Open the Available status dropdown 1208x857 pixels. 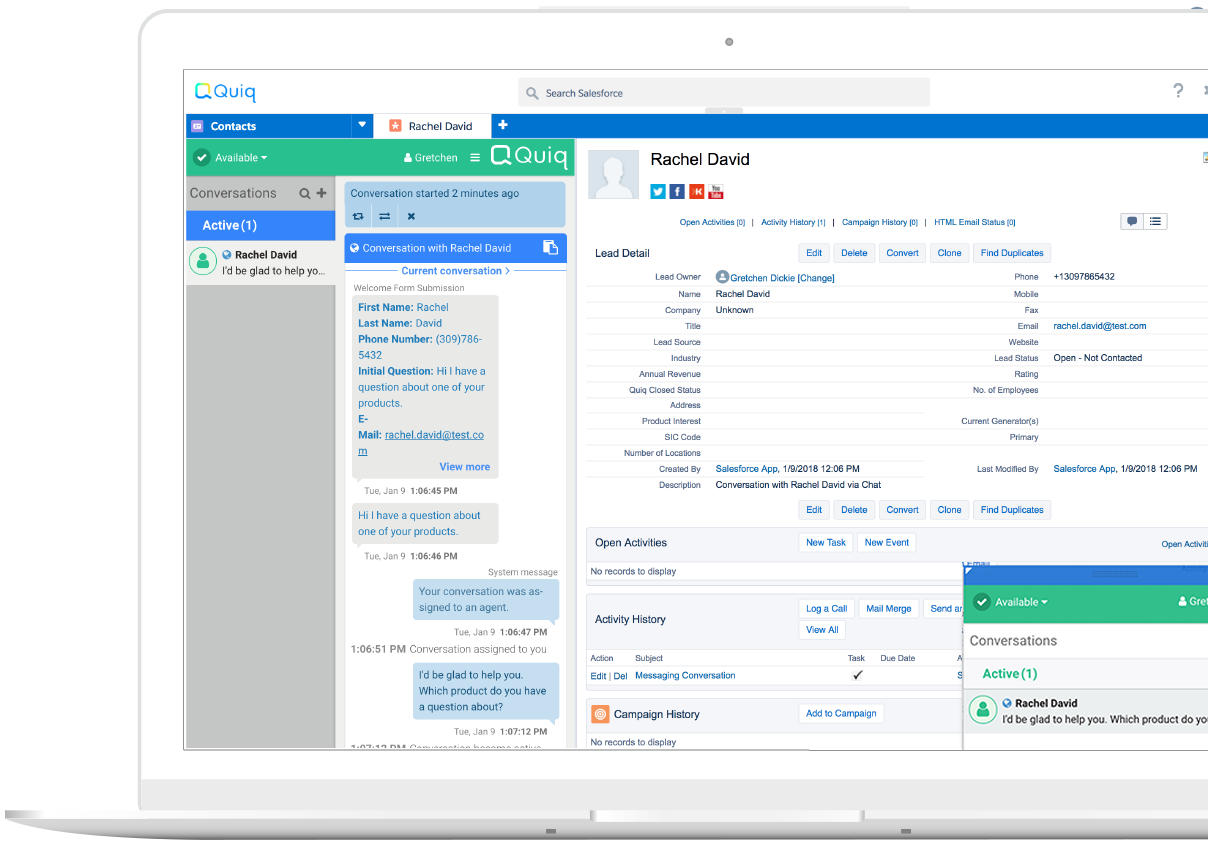241,158
